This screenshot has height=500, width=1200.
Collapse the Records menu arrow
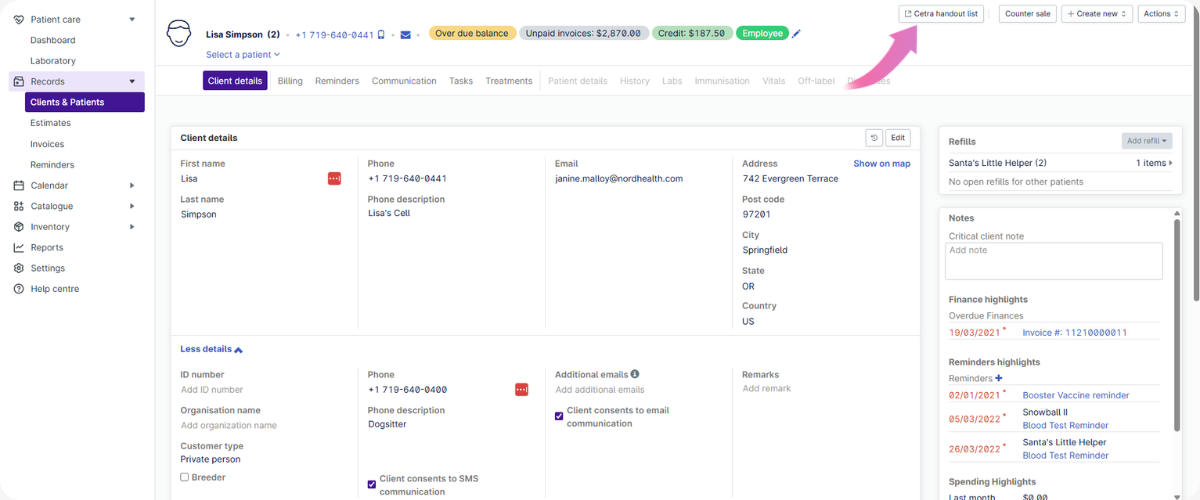(x=132, y=82)
